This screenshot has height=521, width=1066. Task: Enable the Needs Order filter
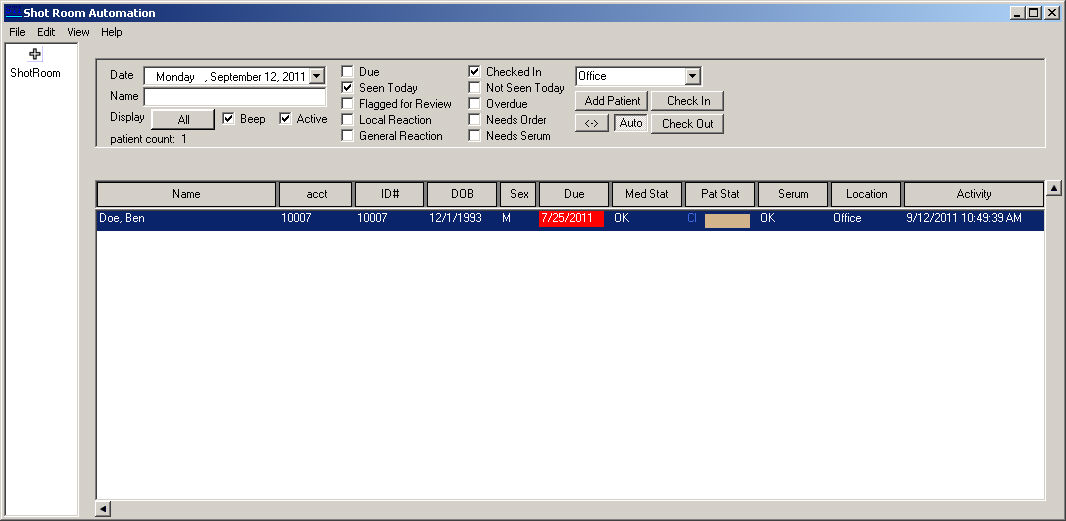coord(475,120)
